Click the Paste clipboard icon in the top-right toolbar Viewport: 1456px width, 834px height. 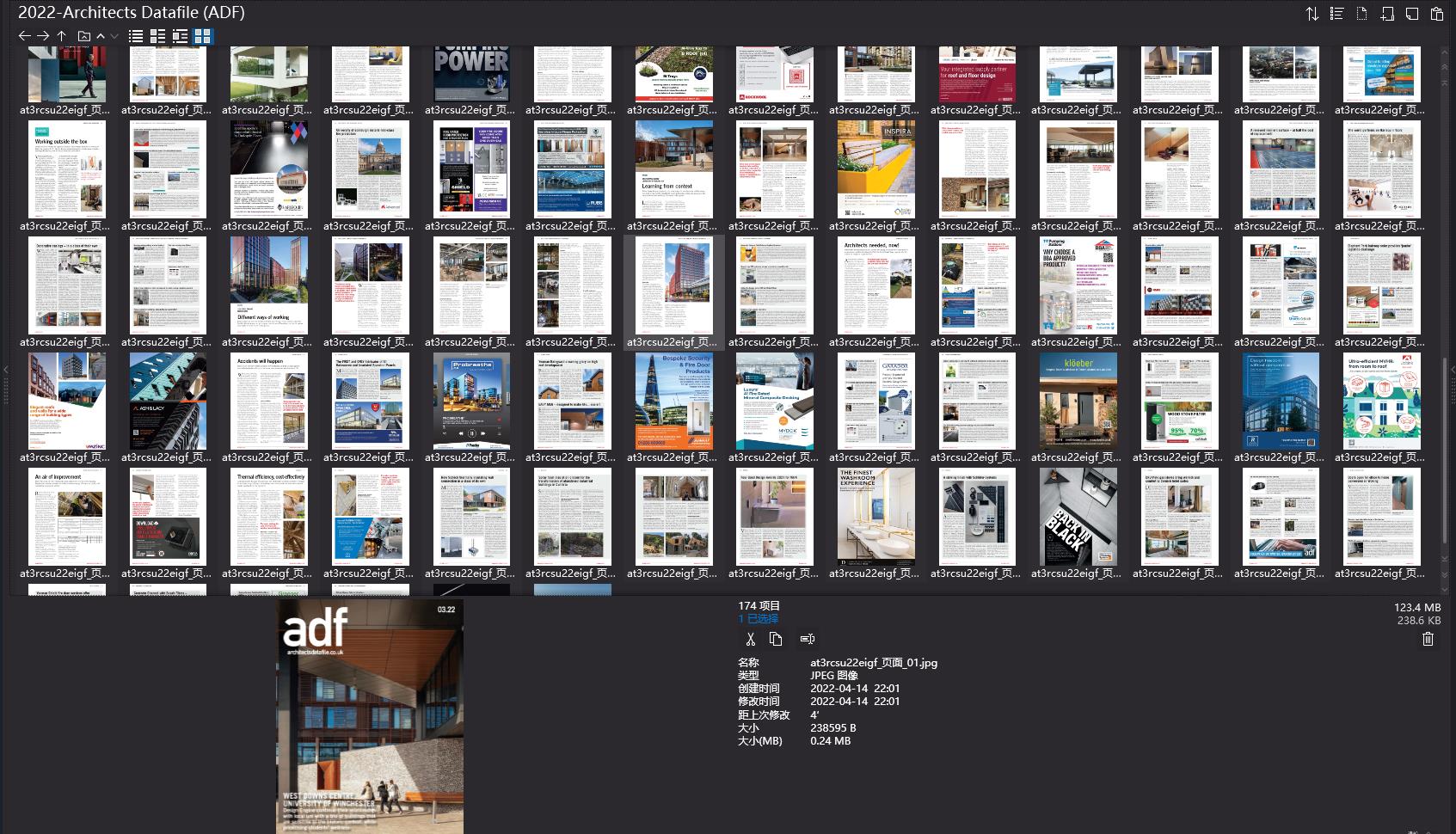[x=1436, y=14]
